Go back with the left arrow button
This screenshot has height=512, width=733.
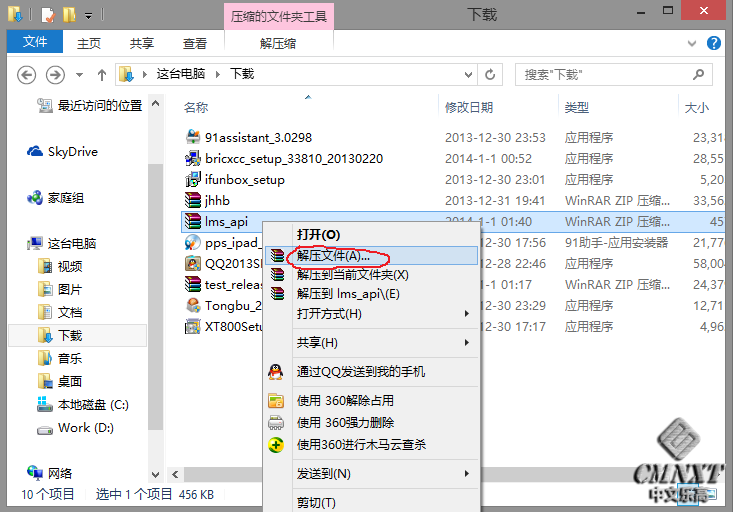pyautogui.click(x=27, y=75)
